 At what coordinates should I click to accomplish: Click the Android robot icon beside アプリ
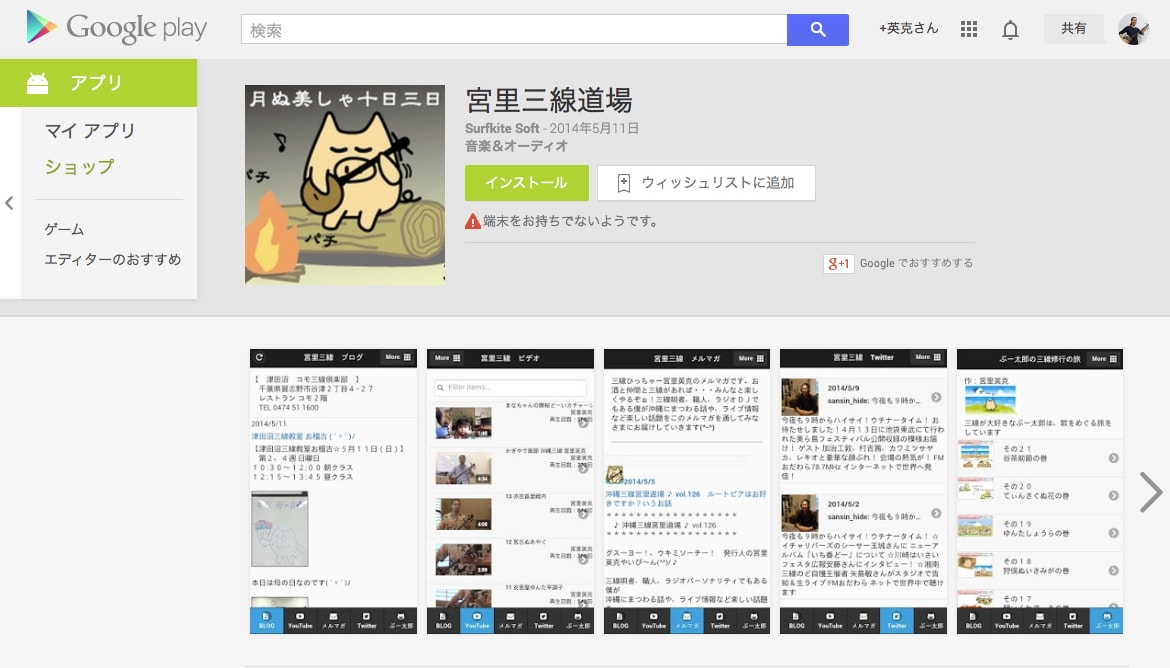[37, 83]
